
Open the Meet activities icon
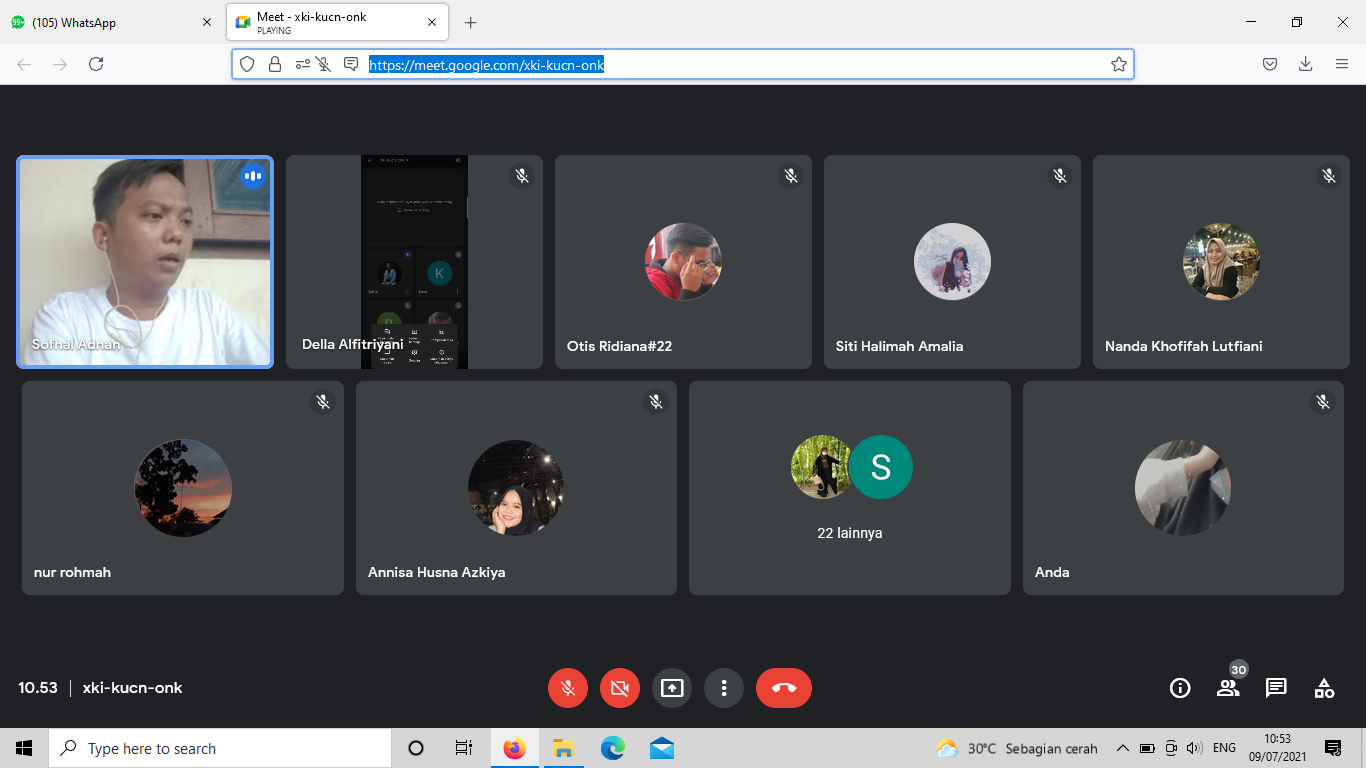(x=1324, y=688)
